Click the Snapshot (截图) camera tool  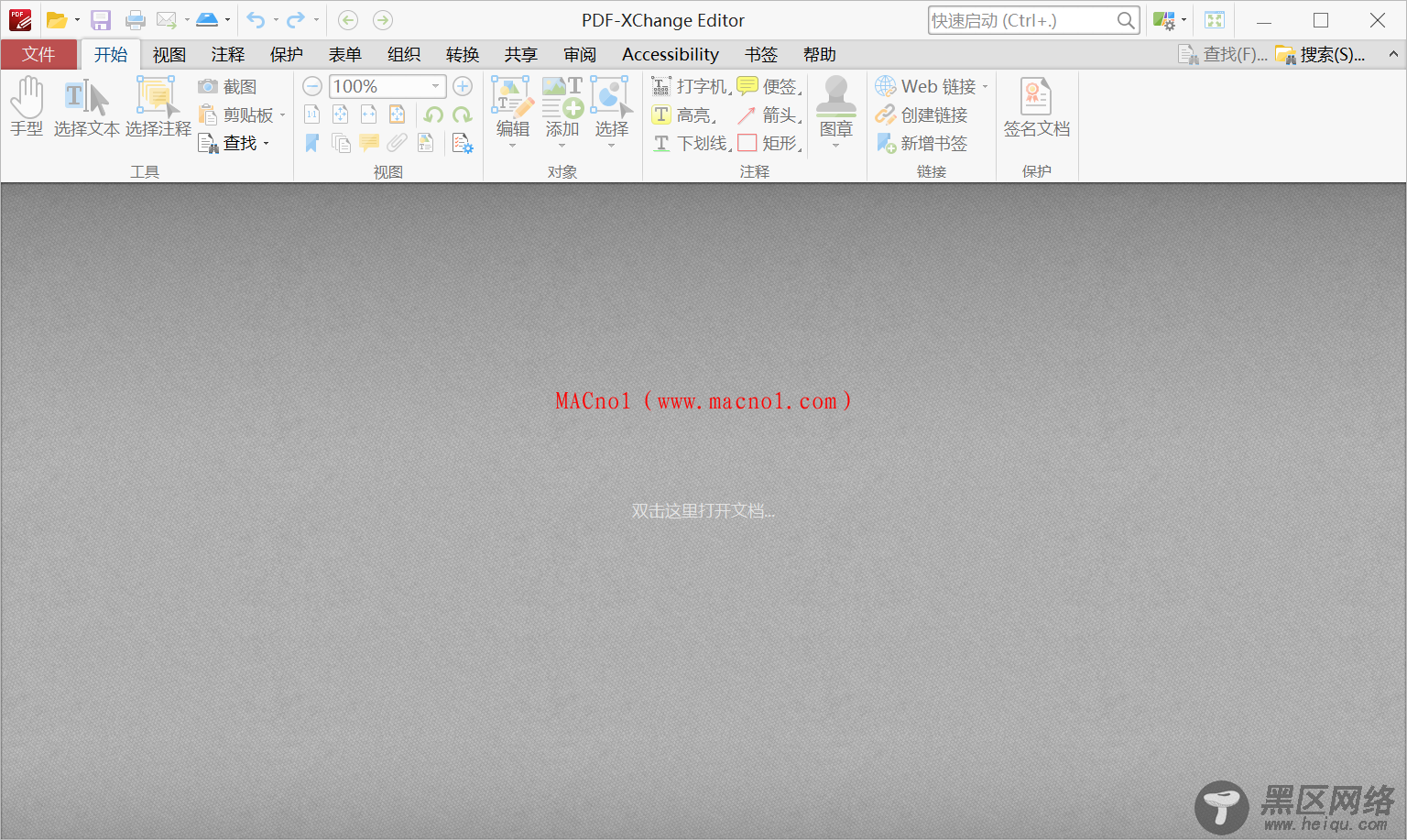click(x=228, y=86)
